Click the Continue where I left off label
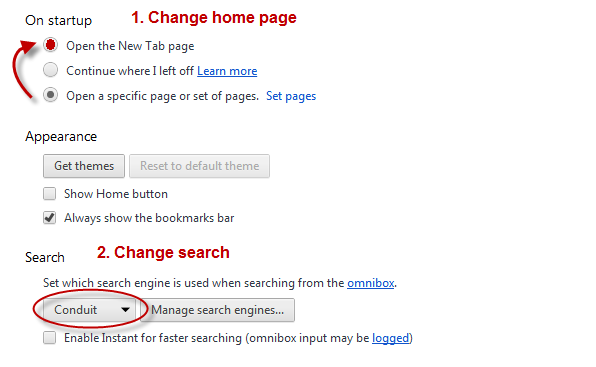Screen dimensions: 596x367 click(130, 71)
